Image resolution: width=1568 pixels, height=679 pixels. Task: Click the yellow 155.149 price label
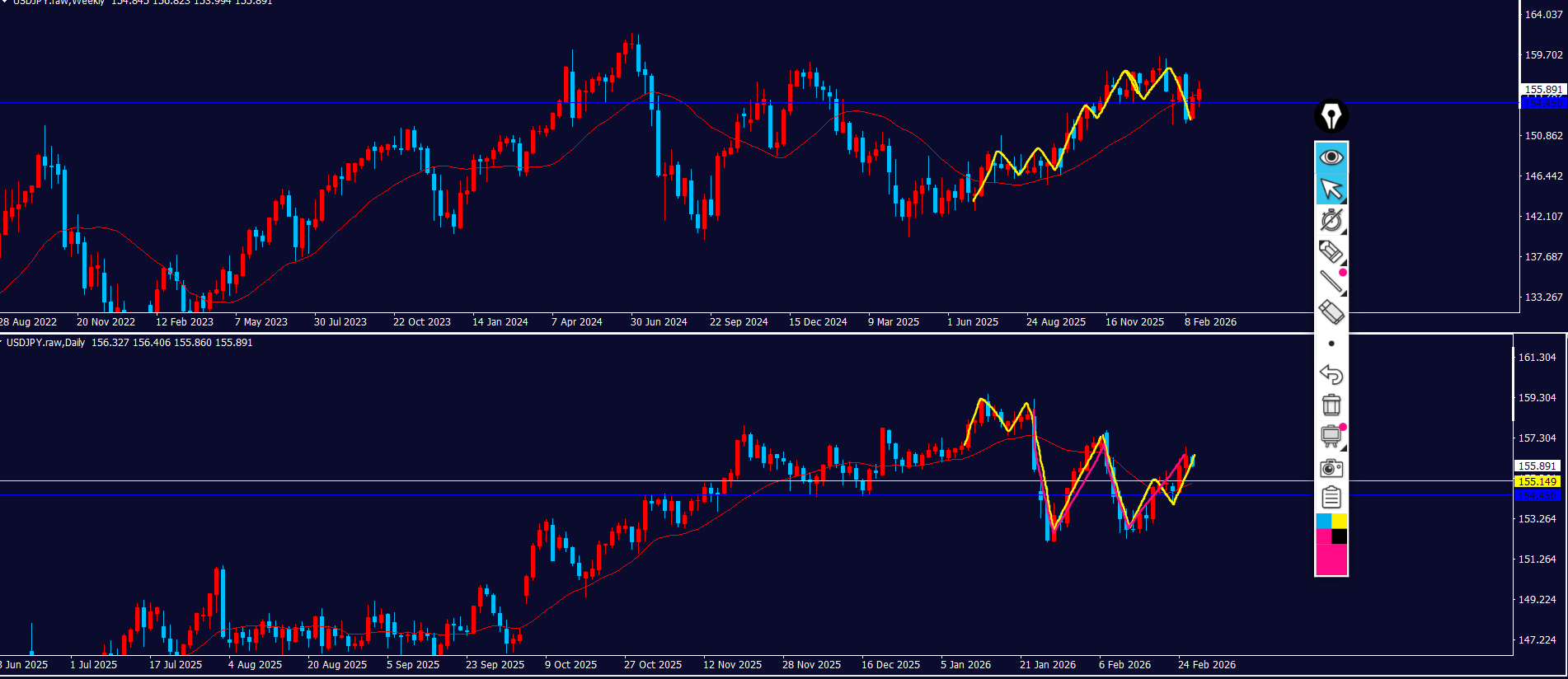tap(1537, 481)
